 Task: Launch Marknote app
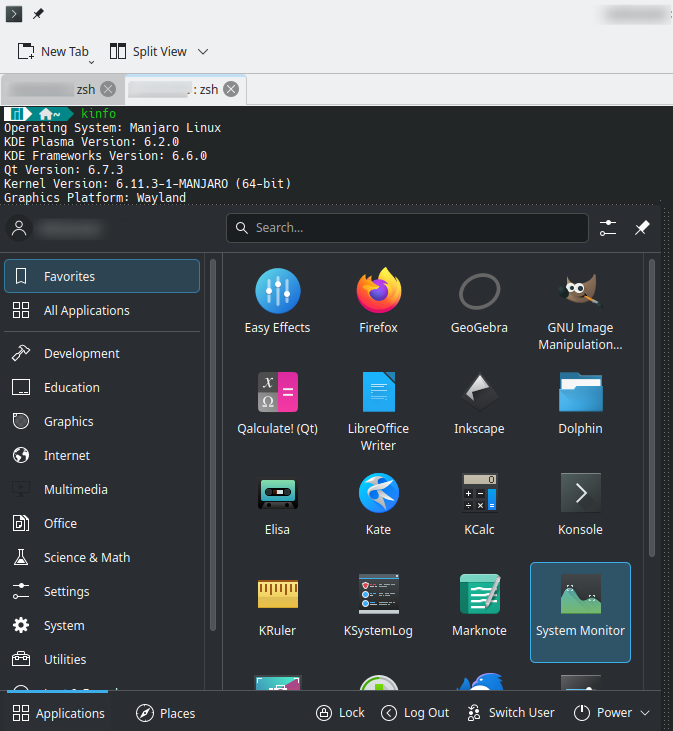point(479,605)
